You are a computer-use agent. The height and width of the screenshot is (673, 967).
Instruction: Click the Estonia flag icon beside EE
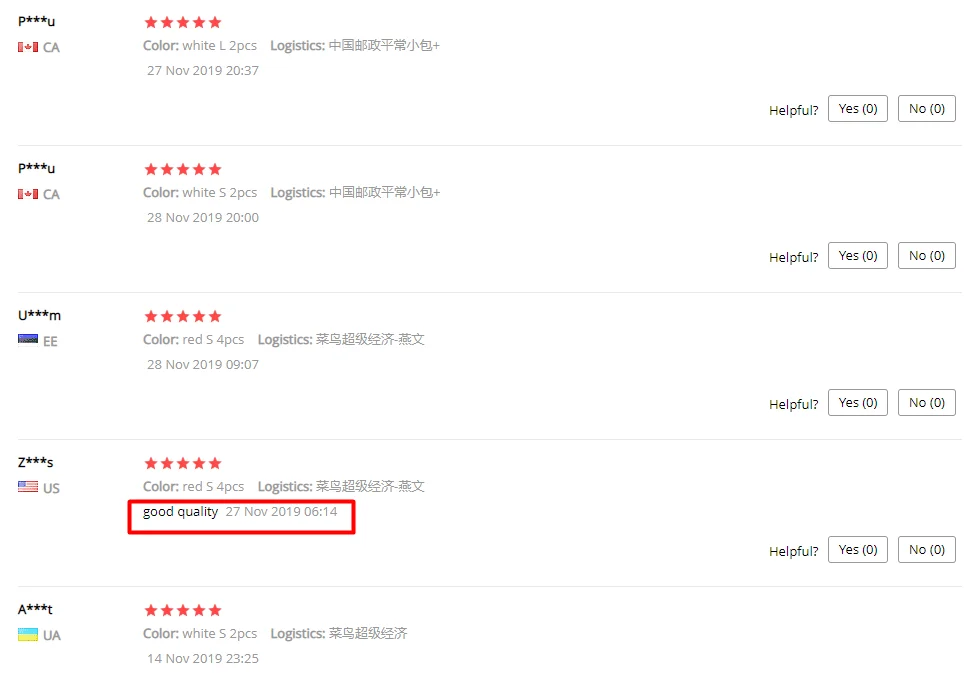click(28, 341)
